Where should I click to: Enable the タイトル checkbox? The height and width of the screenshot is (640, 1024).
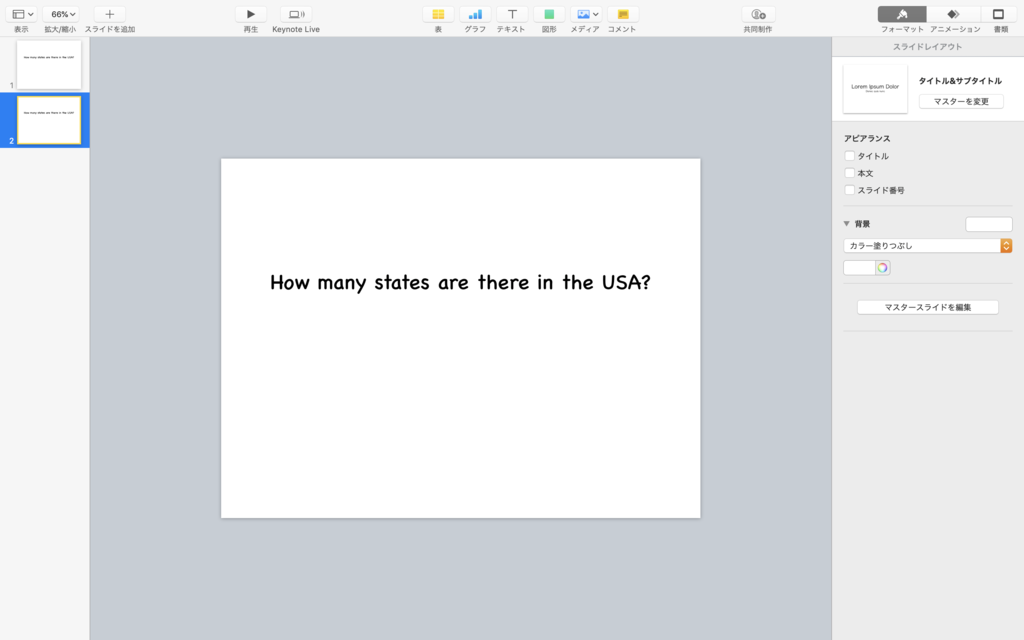click(x=850, y=156)
